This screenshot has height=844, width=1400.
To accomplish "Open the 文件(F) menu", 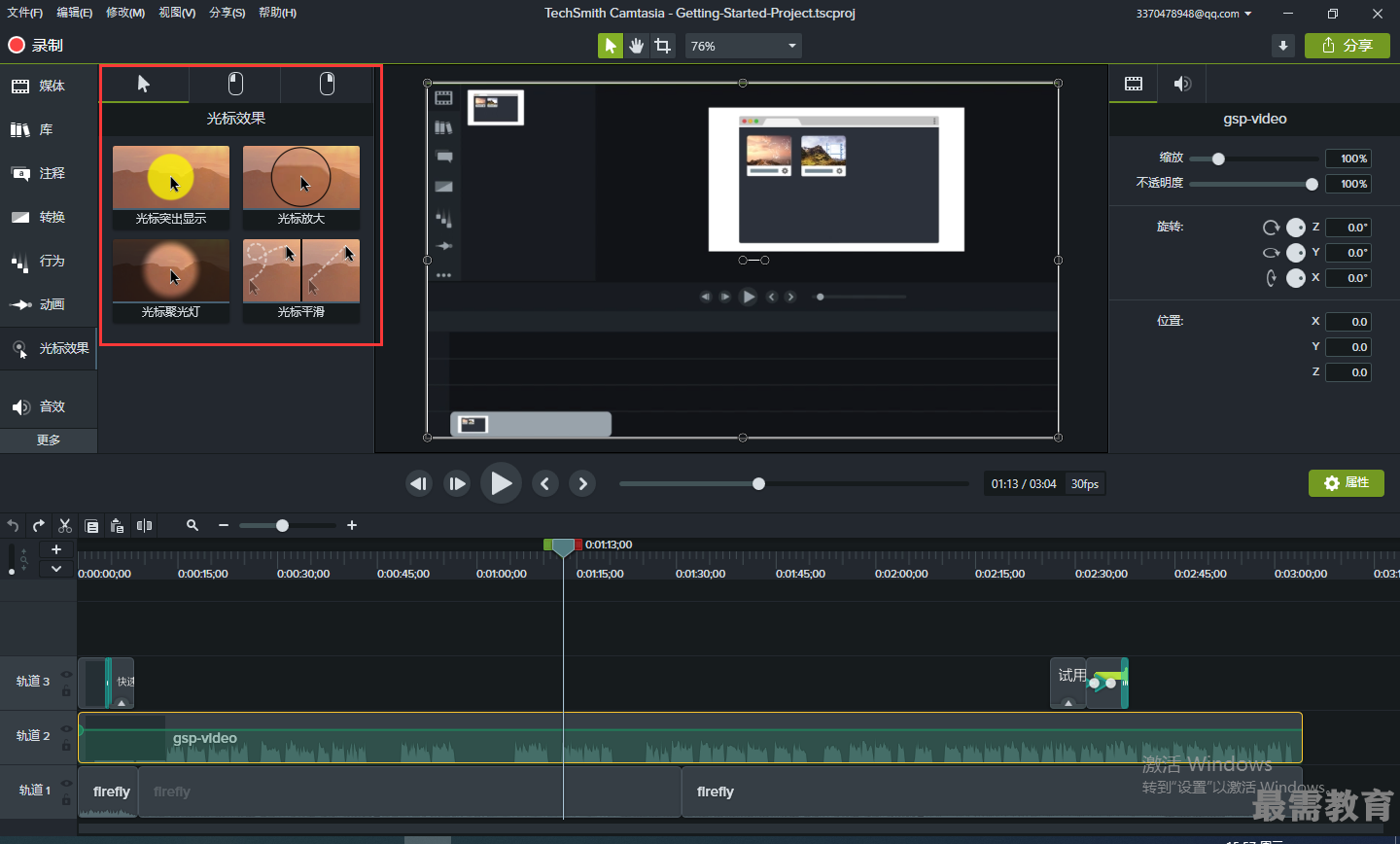I will [x=25, y=13].
